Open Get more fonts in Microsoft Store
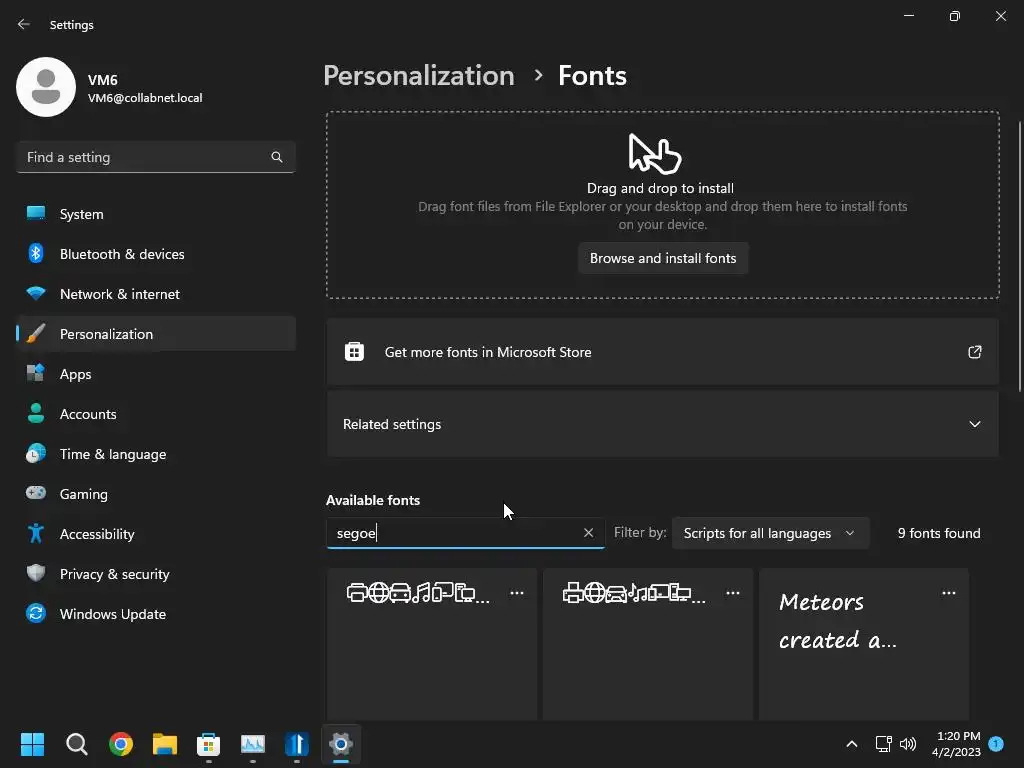 click(662, 352)
